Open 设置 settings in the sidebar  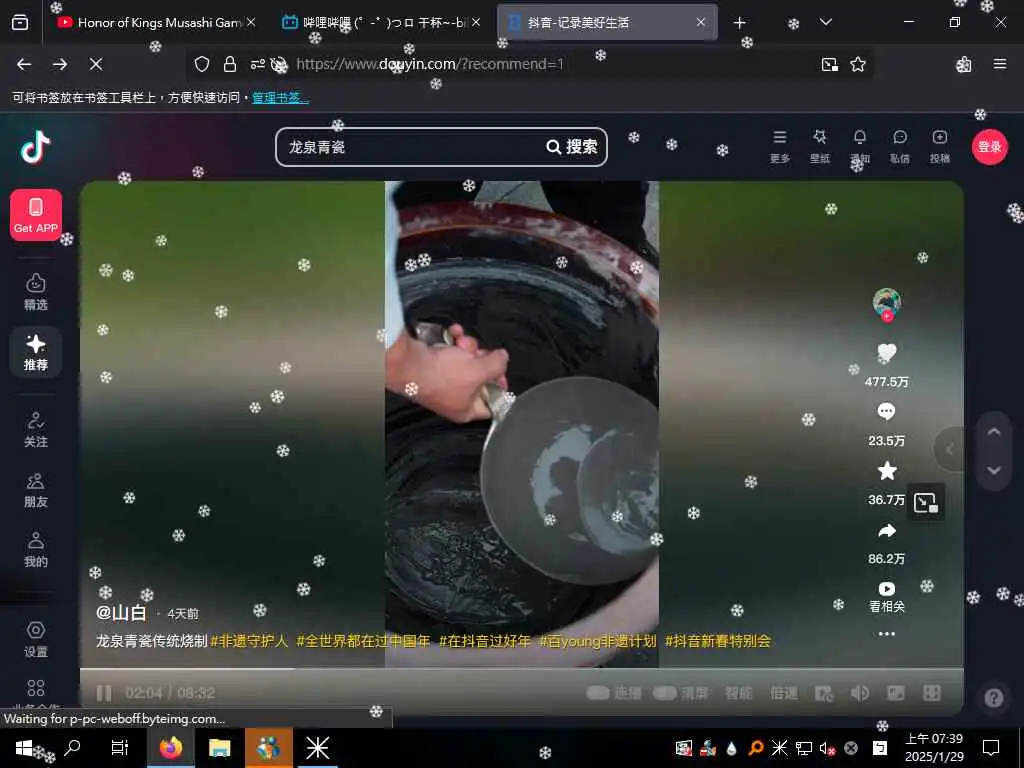tap(36, 639)
